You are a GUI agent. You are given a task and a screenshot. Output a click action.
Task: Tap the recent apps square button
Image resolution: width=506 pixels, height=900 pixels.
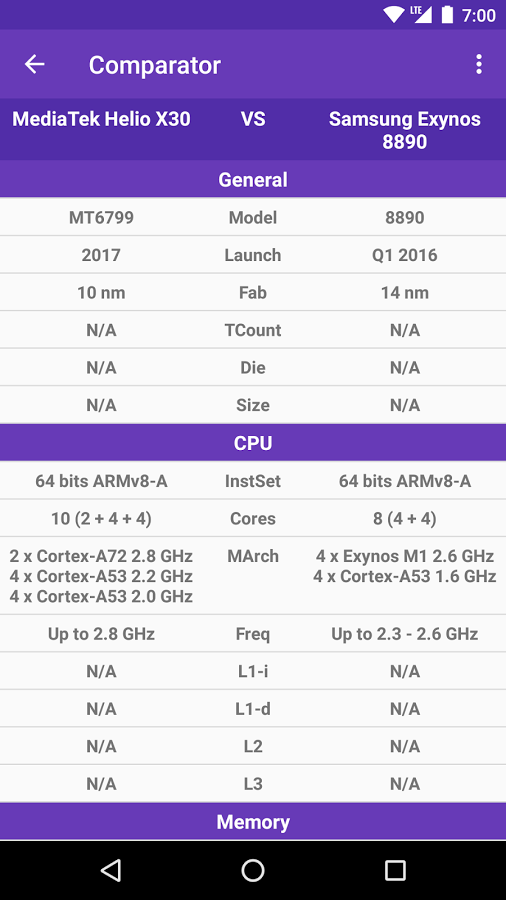click(395, 870)
